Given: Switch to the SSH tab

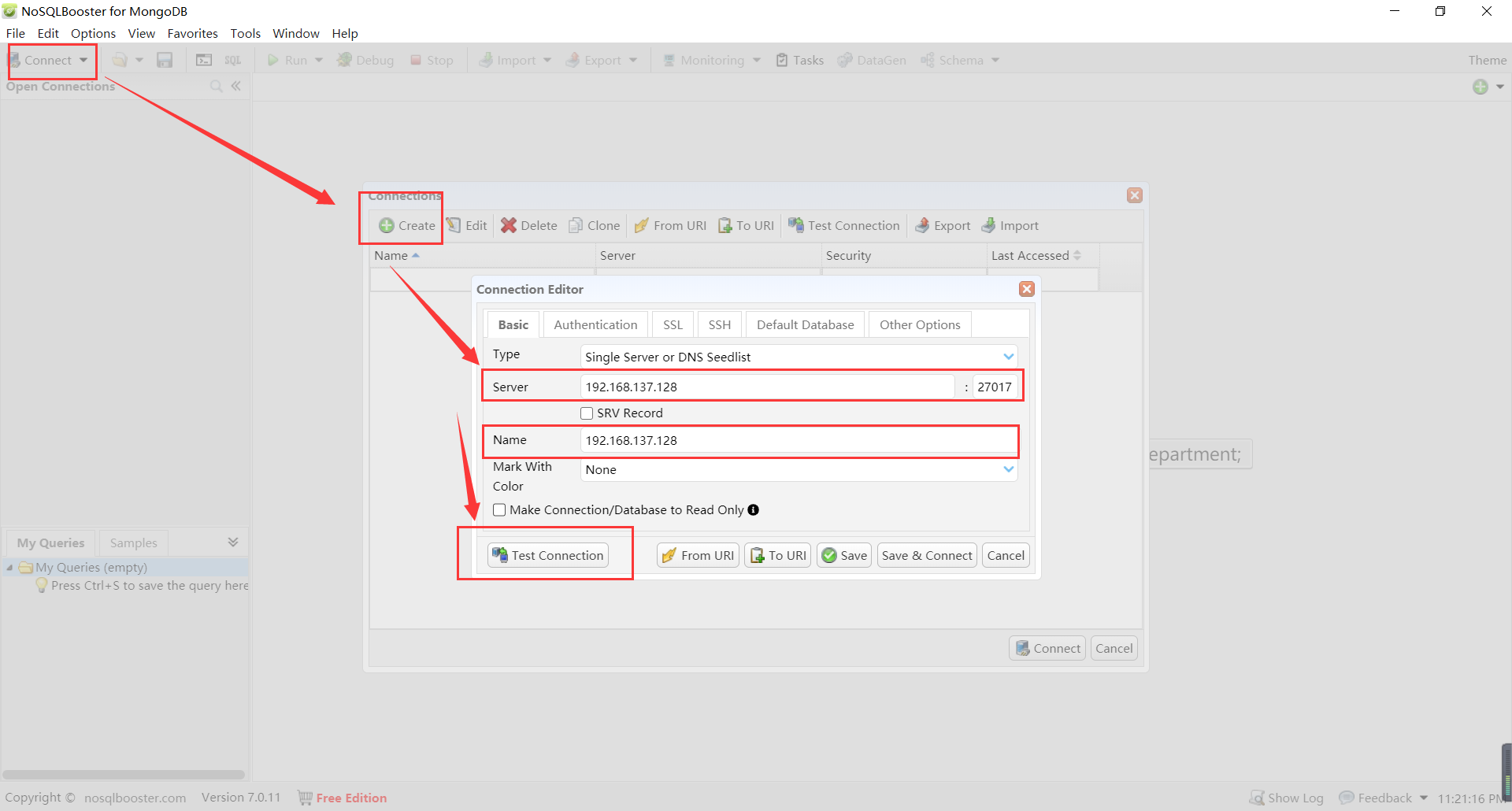Looking at the screenshot, I should [719, 324].
